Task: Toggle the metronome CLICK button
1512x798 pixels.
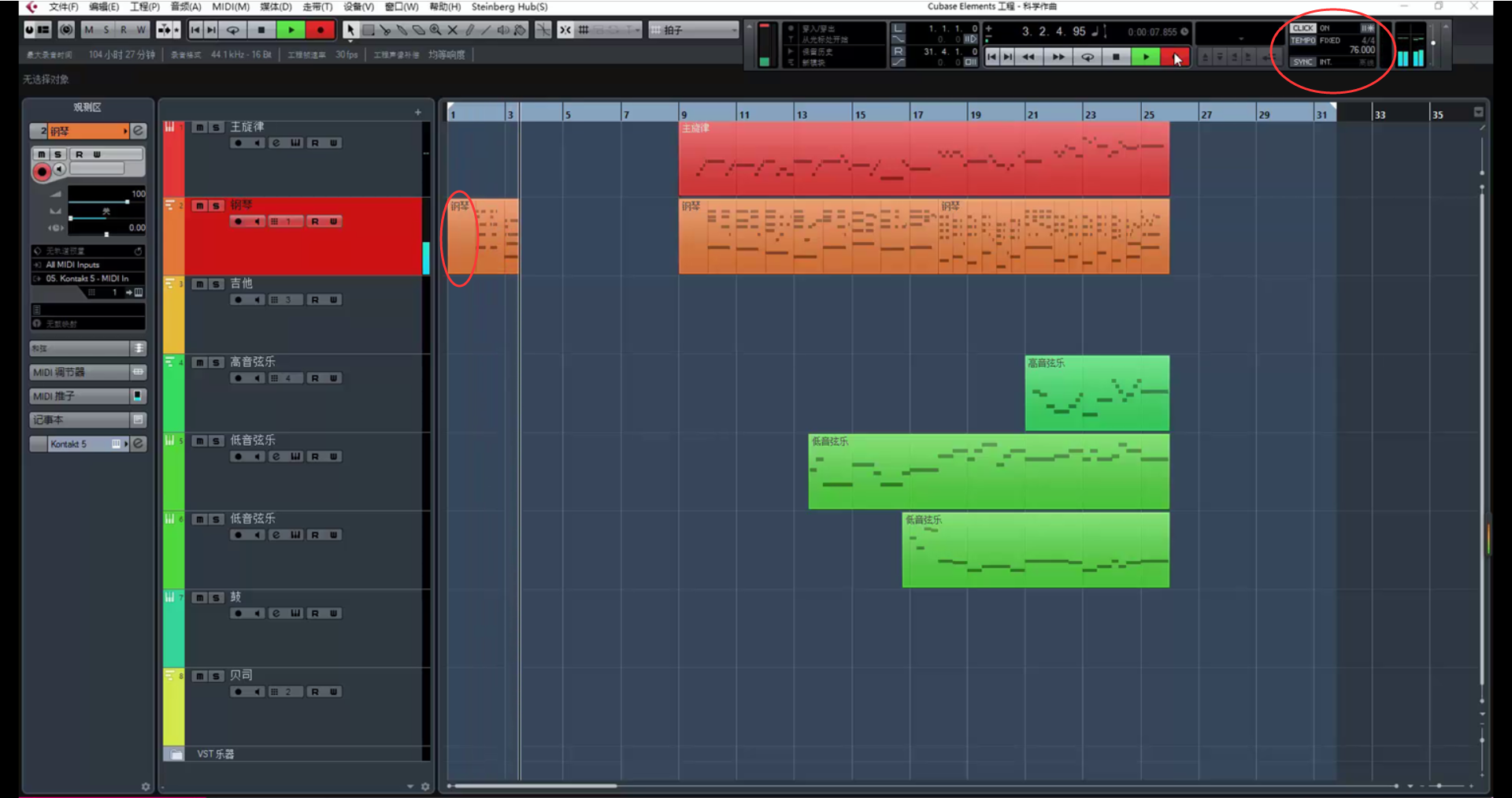Action: (x=1303, y=28)
